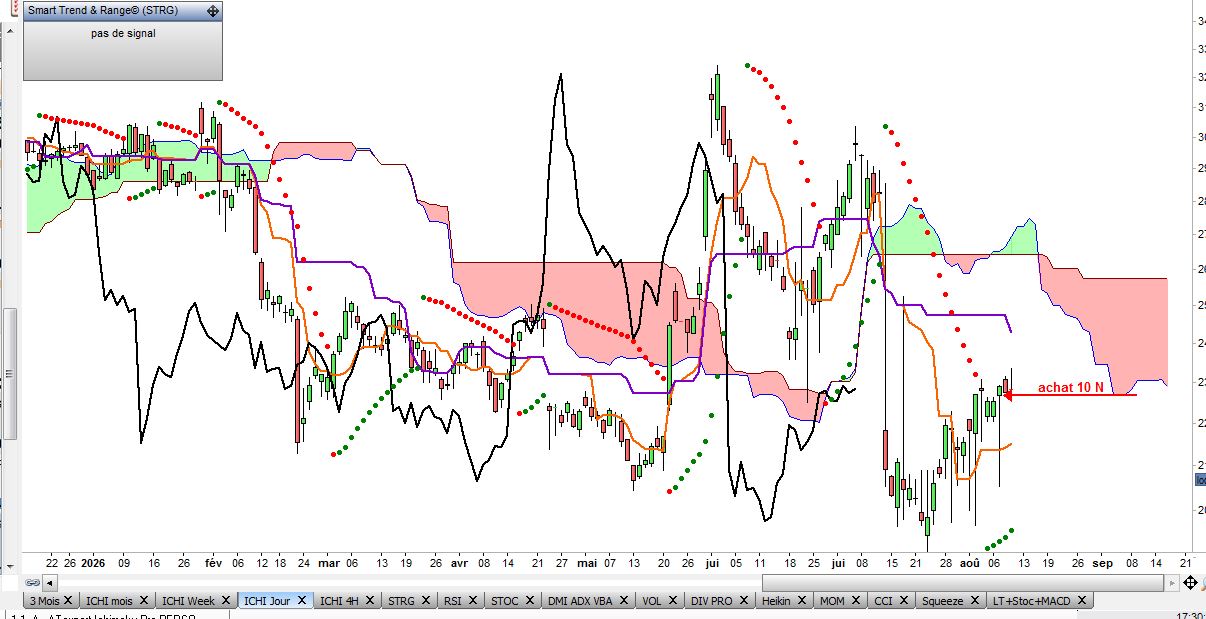Click the crosshair icon beside horizontal scrollbar
1206x619 pixels.
(x=1190, y=582)
